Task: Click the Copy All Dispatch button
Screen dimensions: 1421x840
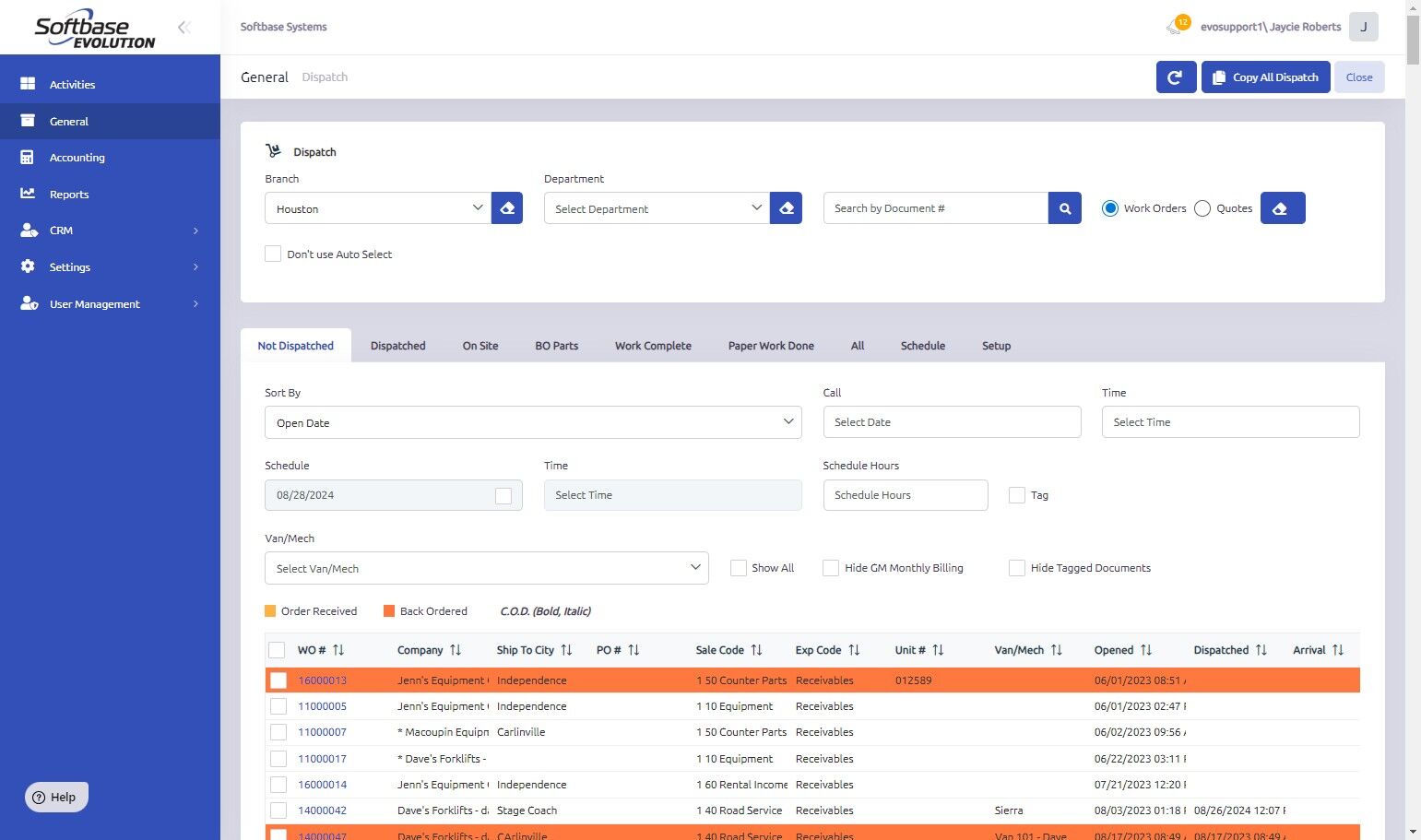Action: click(x=1265, y=77)
